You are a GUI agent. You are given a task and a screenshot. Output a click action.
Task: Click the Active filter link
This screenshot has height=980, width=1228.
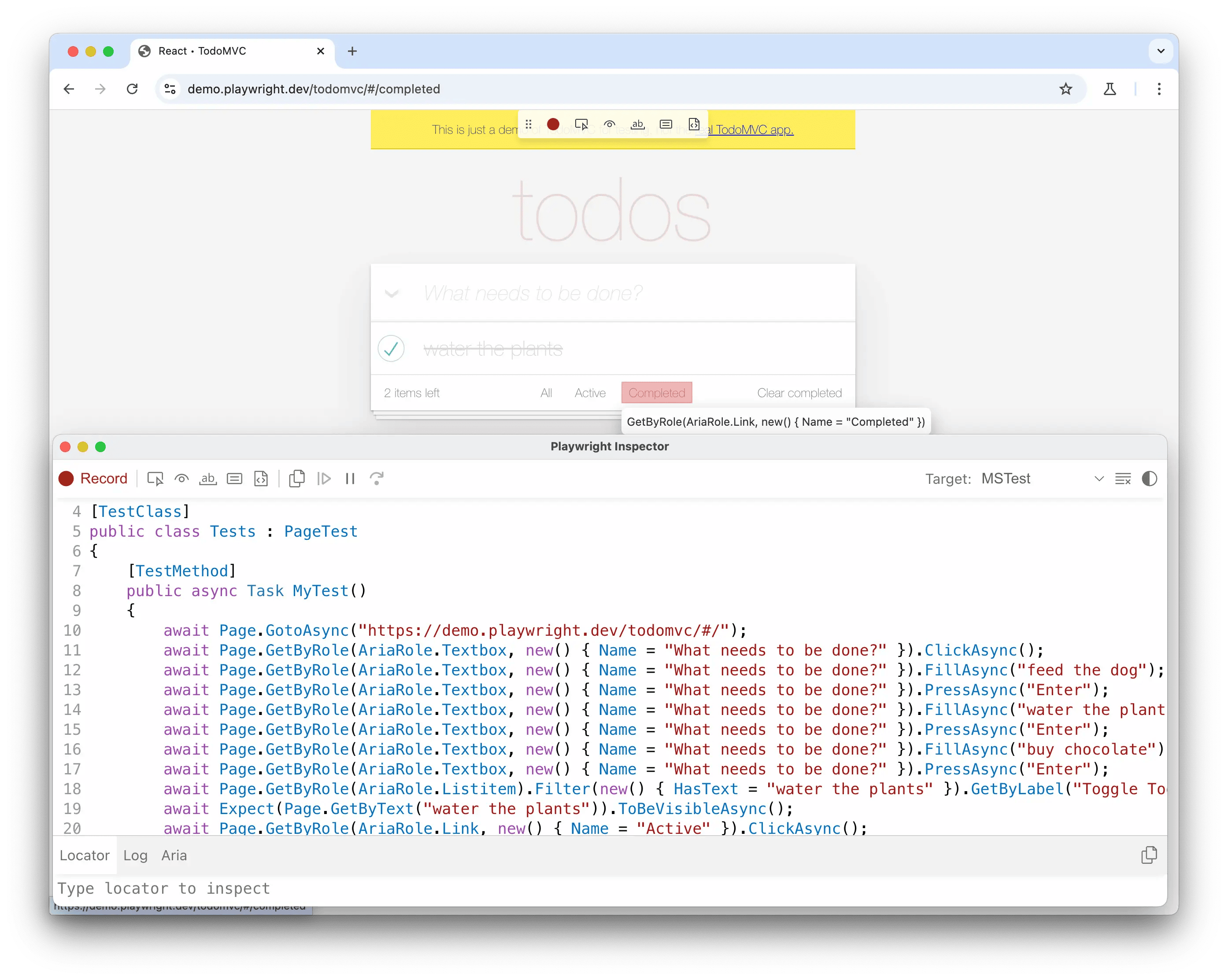(x=589, y=393)
